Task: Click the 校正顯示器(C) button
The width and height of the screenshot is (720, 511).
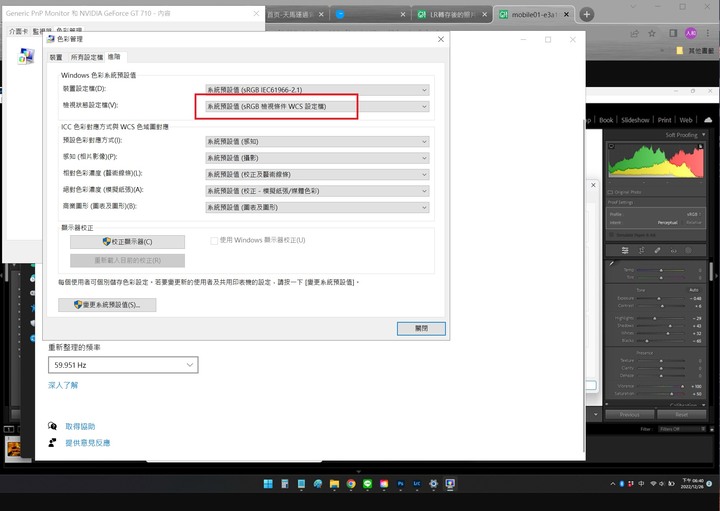Action: [x=127, y=241]
